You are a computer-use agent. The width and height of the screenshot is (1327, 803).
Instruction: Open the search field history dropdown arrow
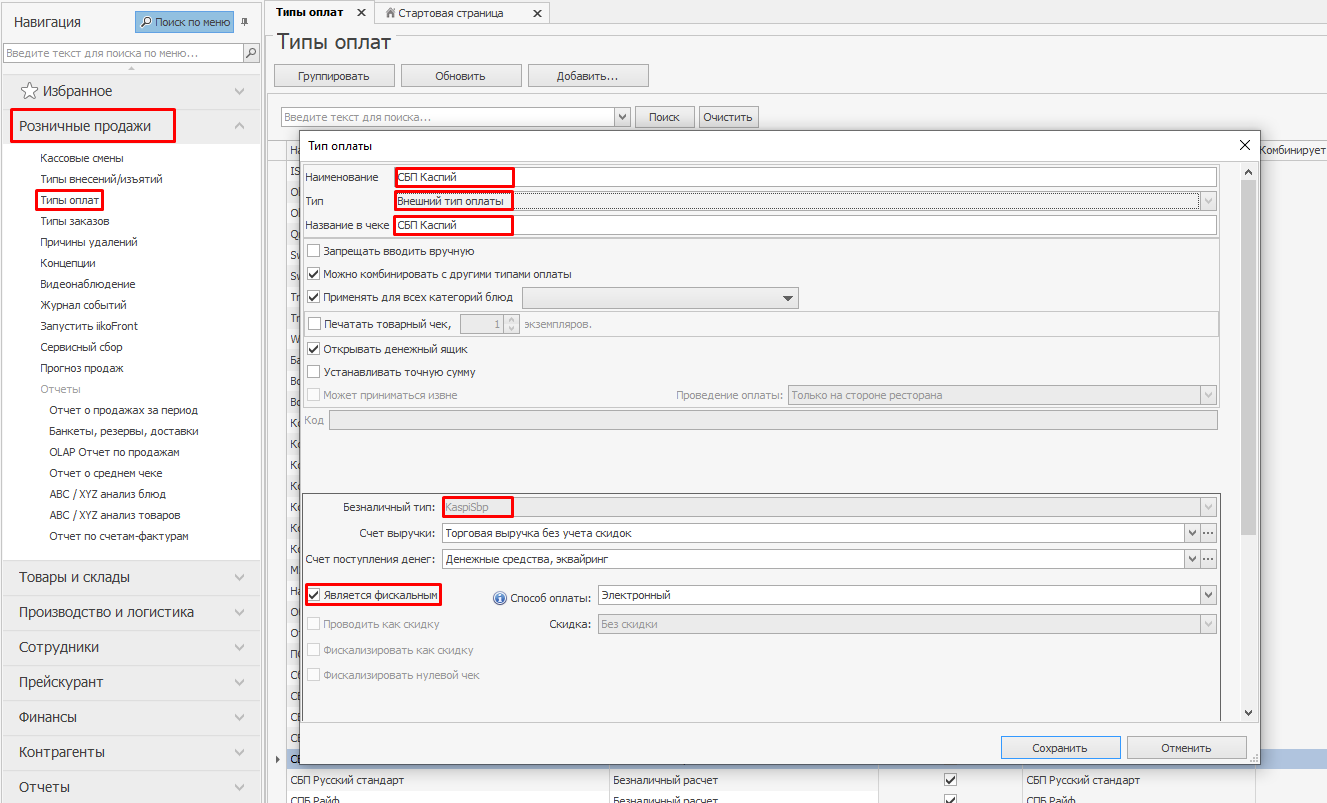coord(623,117)
